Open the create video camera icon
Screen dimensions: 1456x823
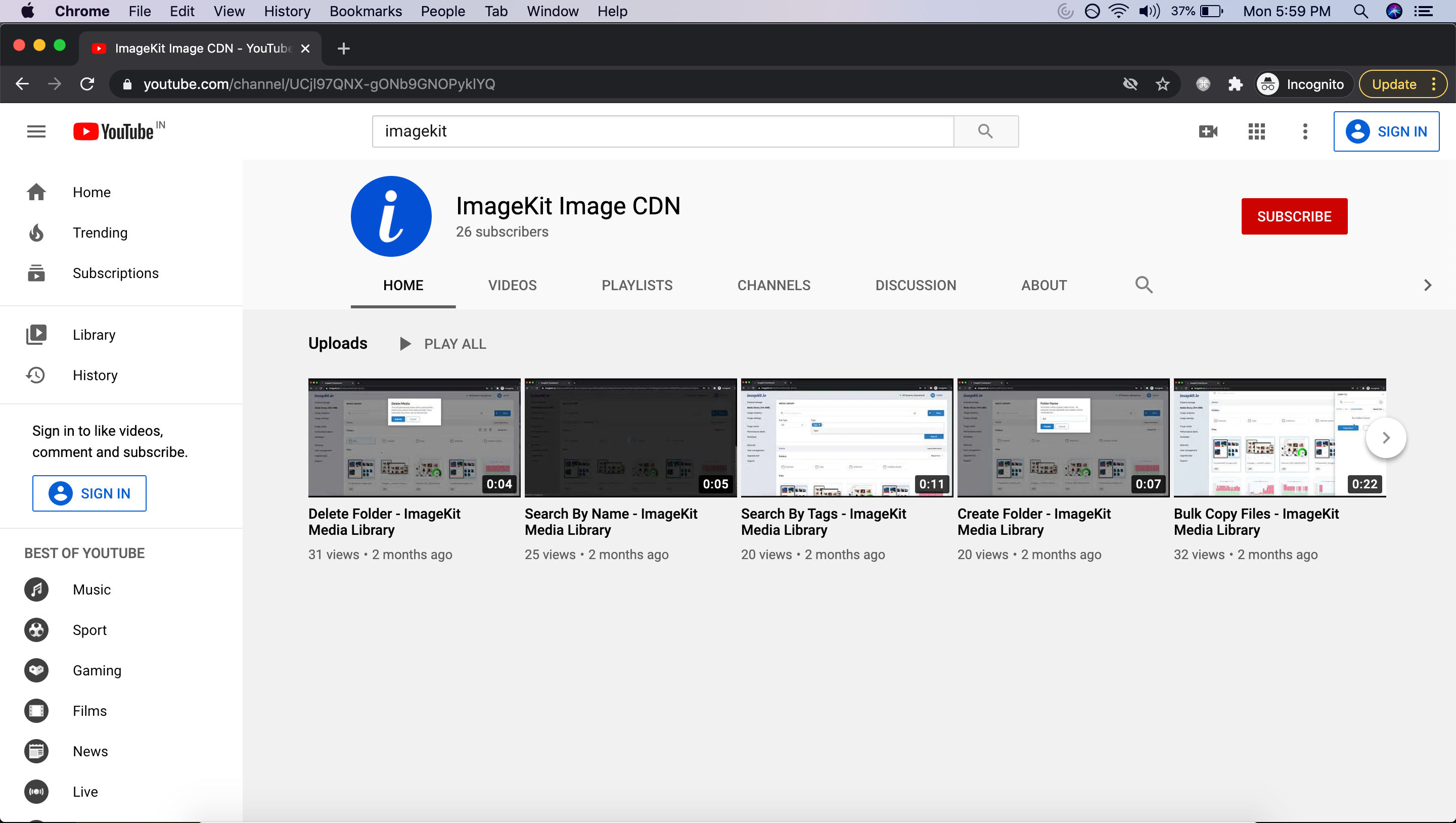pyautogui.click(x=1208, y=132)
